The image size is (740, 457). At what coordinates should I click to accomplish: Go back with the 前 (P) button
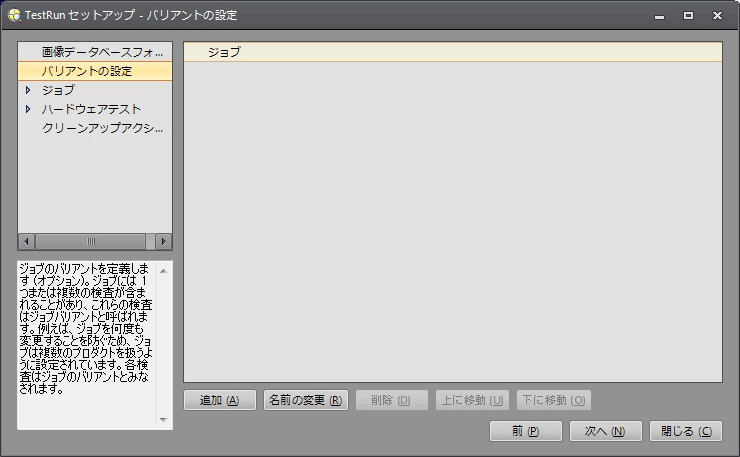click(x=525, y=431)
